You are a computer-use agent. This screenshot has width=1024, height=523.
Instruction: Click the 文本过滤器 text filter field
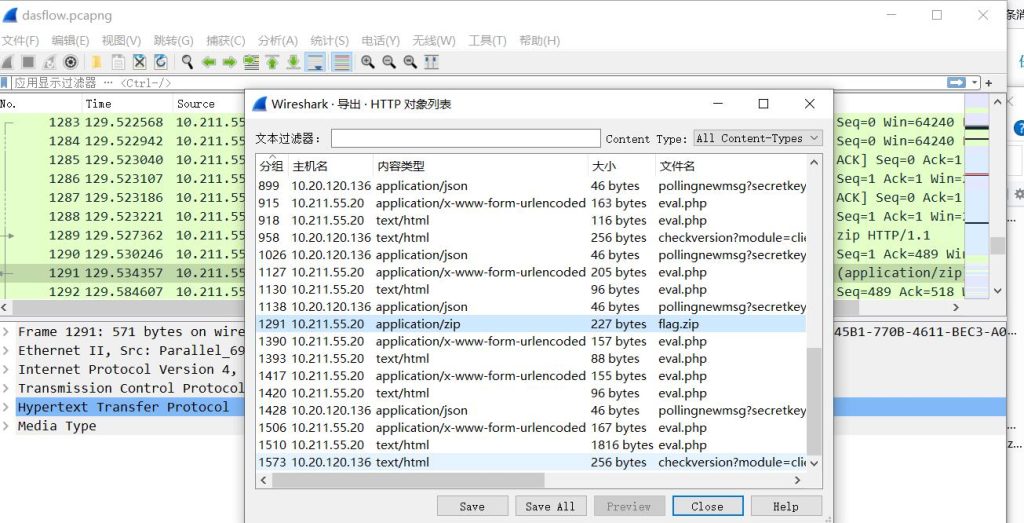(465, 138)
